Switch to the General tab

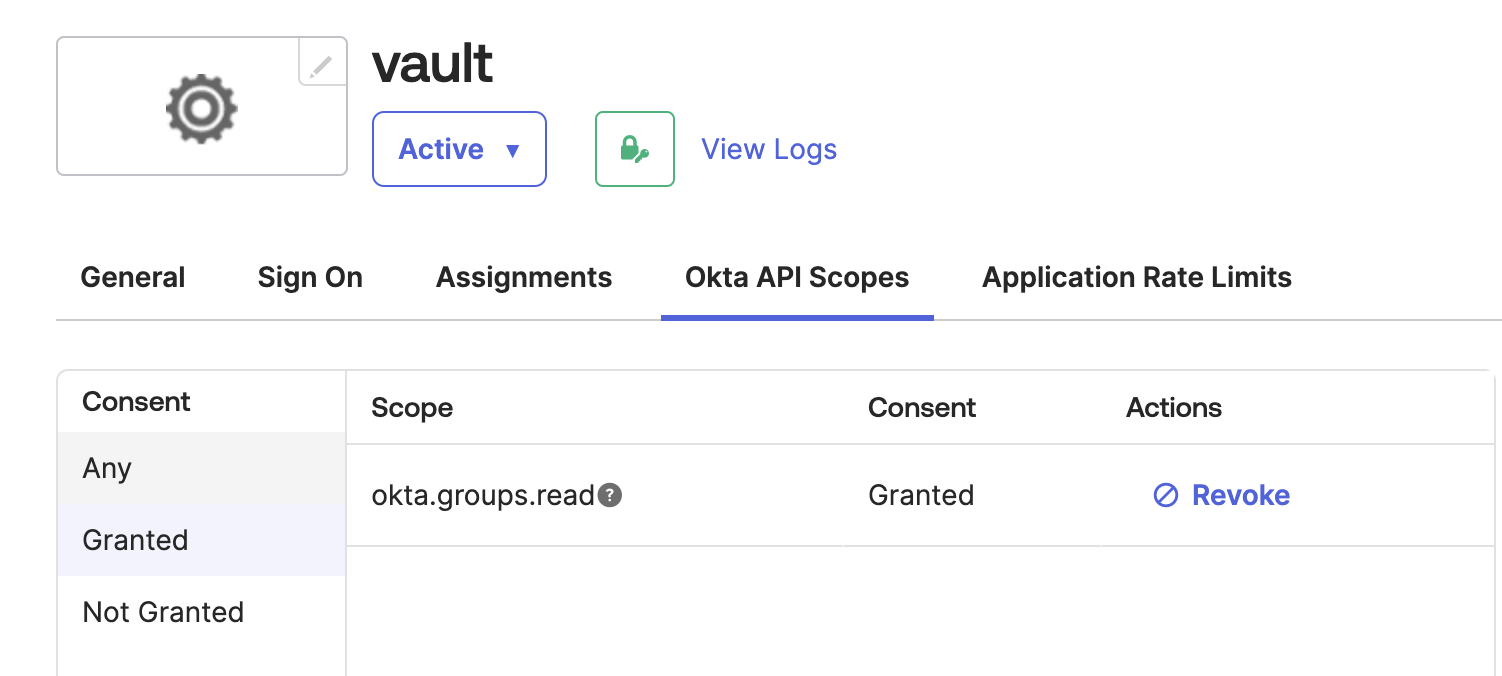(133, 277)
